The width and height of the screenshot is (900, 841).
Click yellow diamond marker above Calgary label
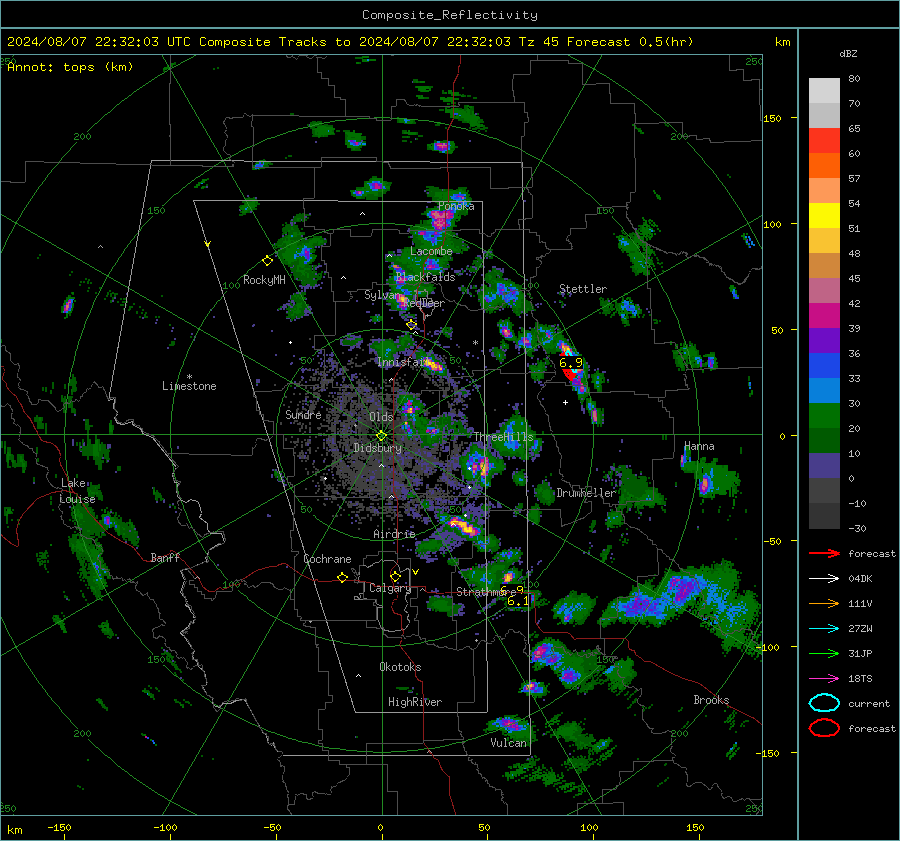(395, 576)
